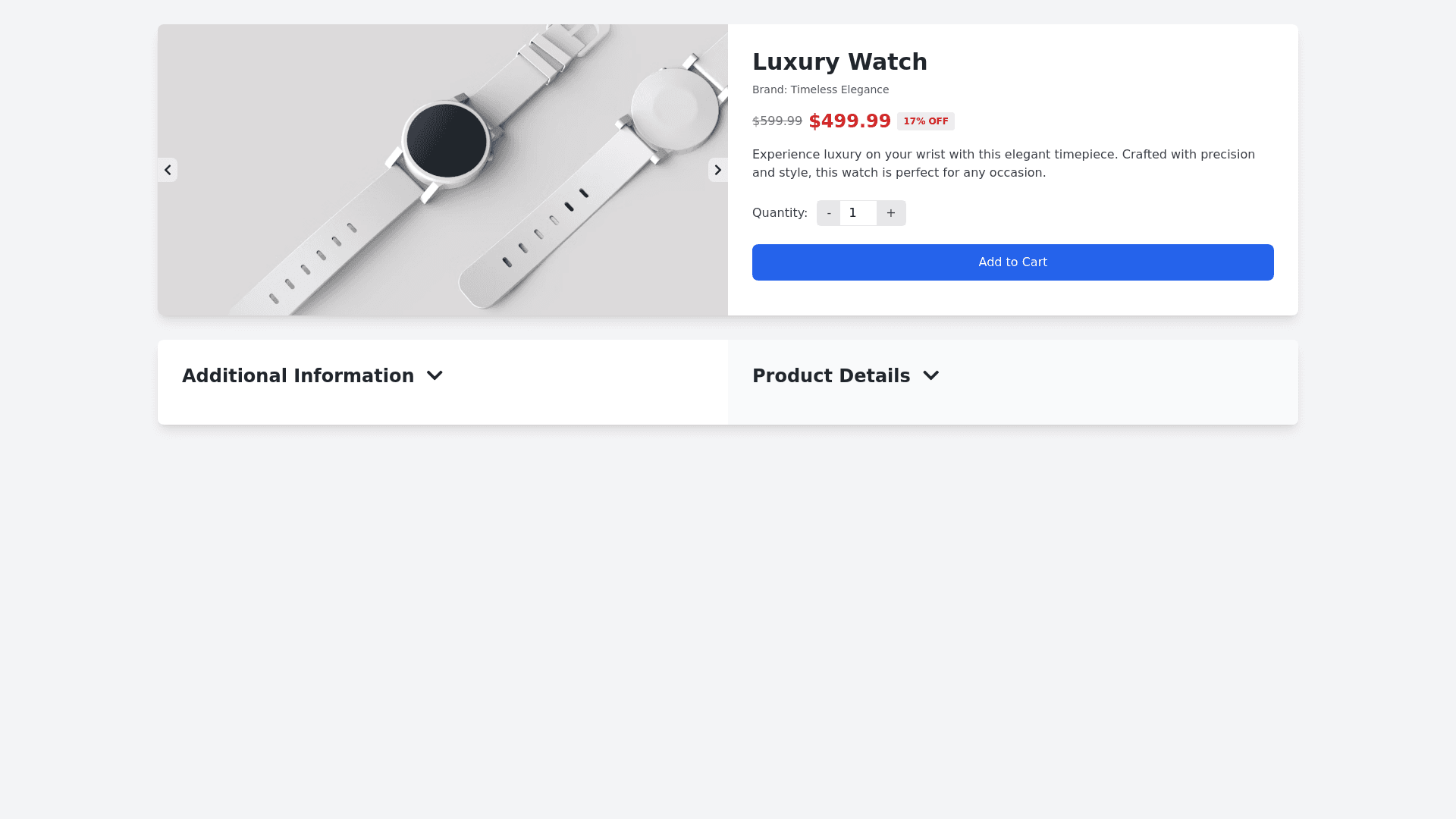Click the Luxury Watch product title

click(839, 62)
